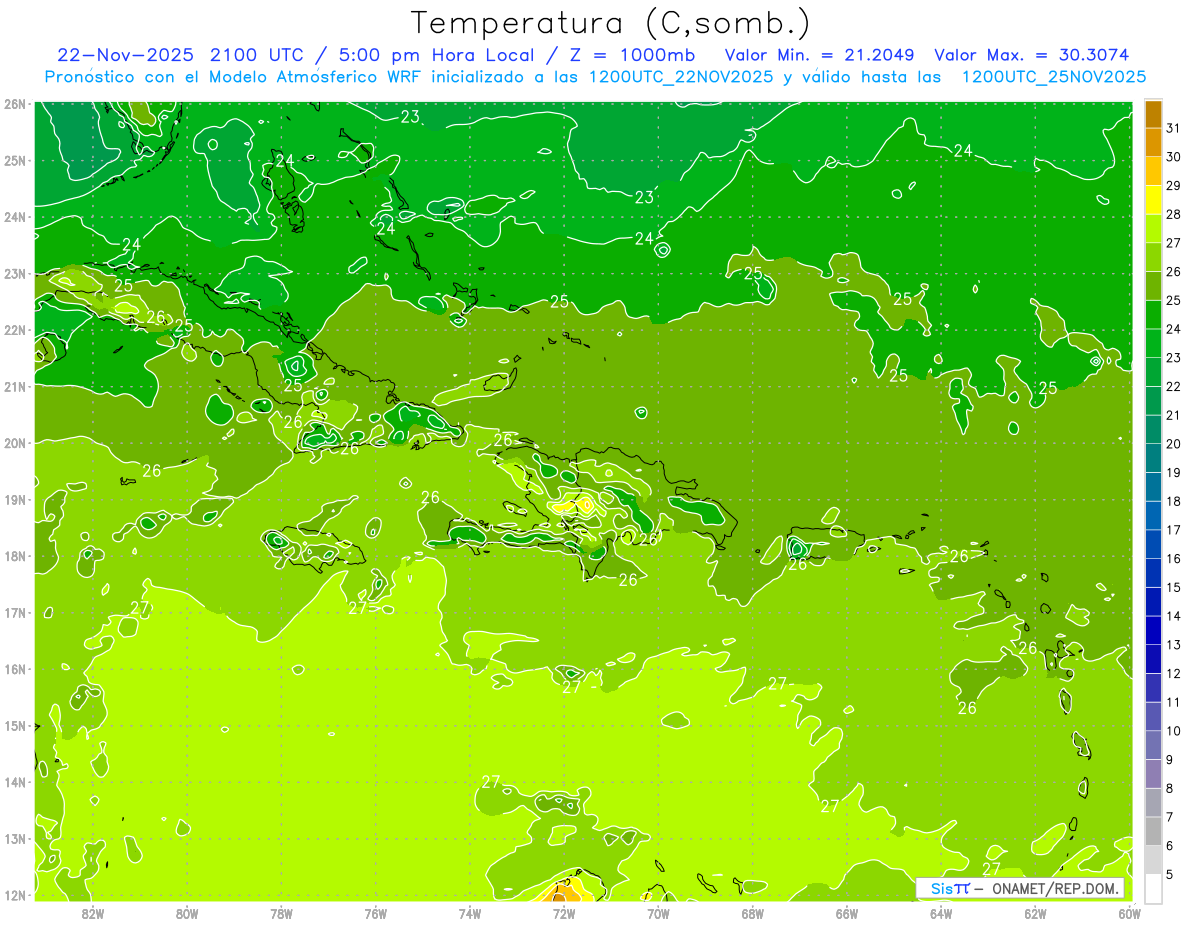Click the legend swatch between 19 and 20
1200x927 pixels.
tap(1153, 458)
